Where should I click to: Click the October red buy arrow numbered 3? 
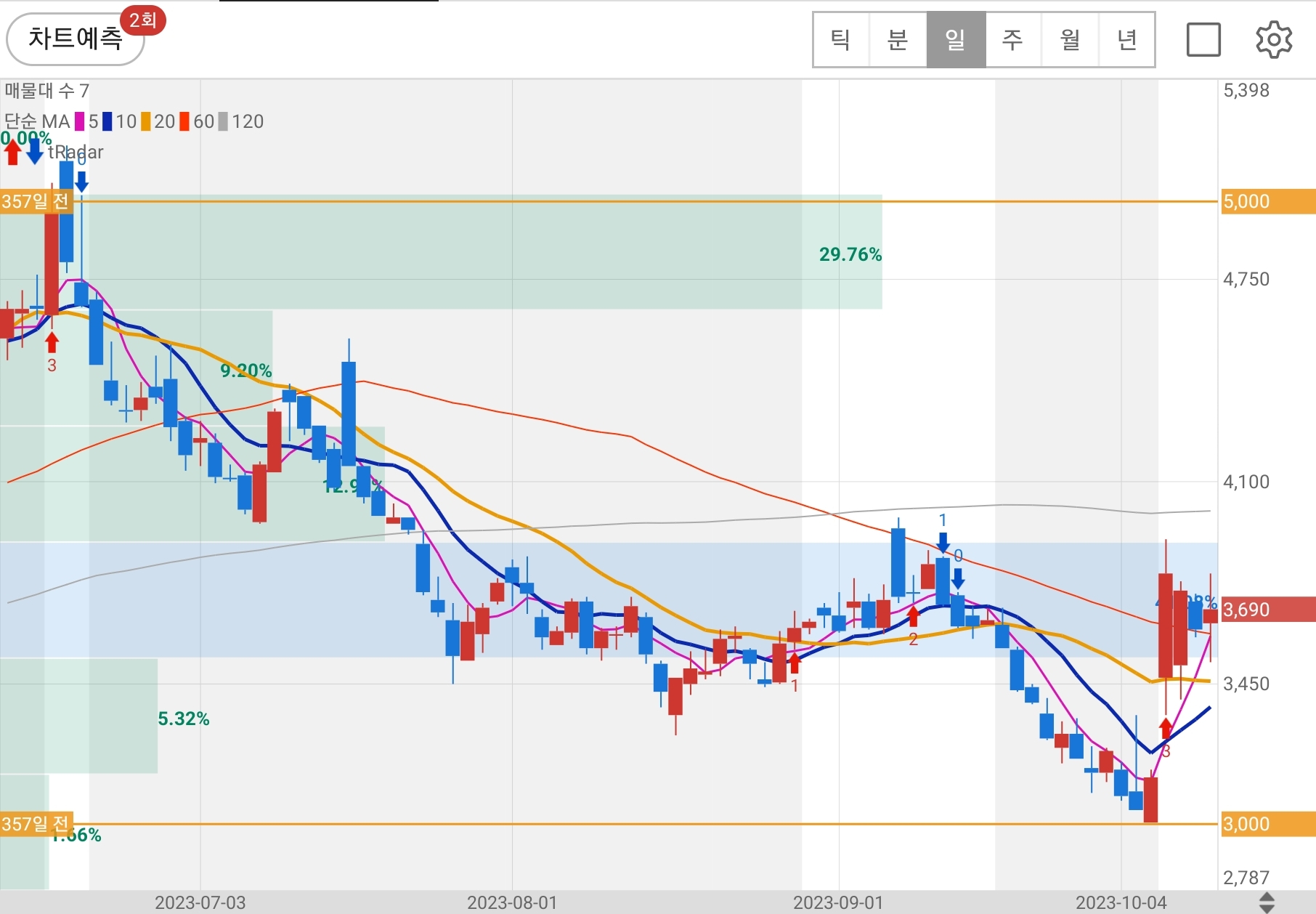(1166, 728)
